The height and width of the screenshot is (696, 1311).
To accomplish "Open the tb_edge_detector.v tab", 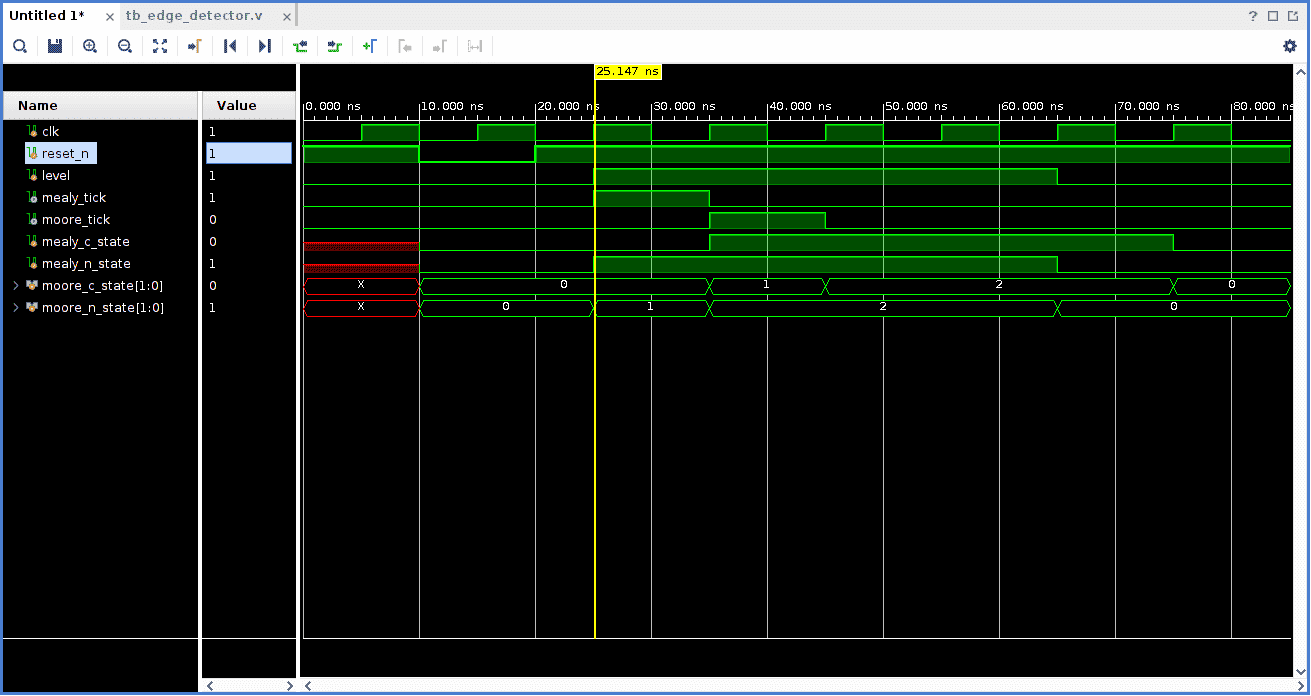I will tap(195, 16).
